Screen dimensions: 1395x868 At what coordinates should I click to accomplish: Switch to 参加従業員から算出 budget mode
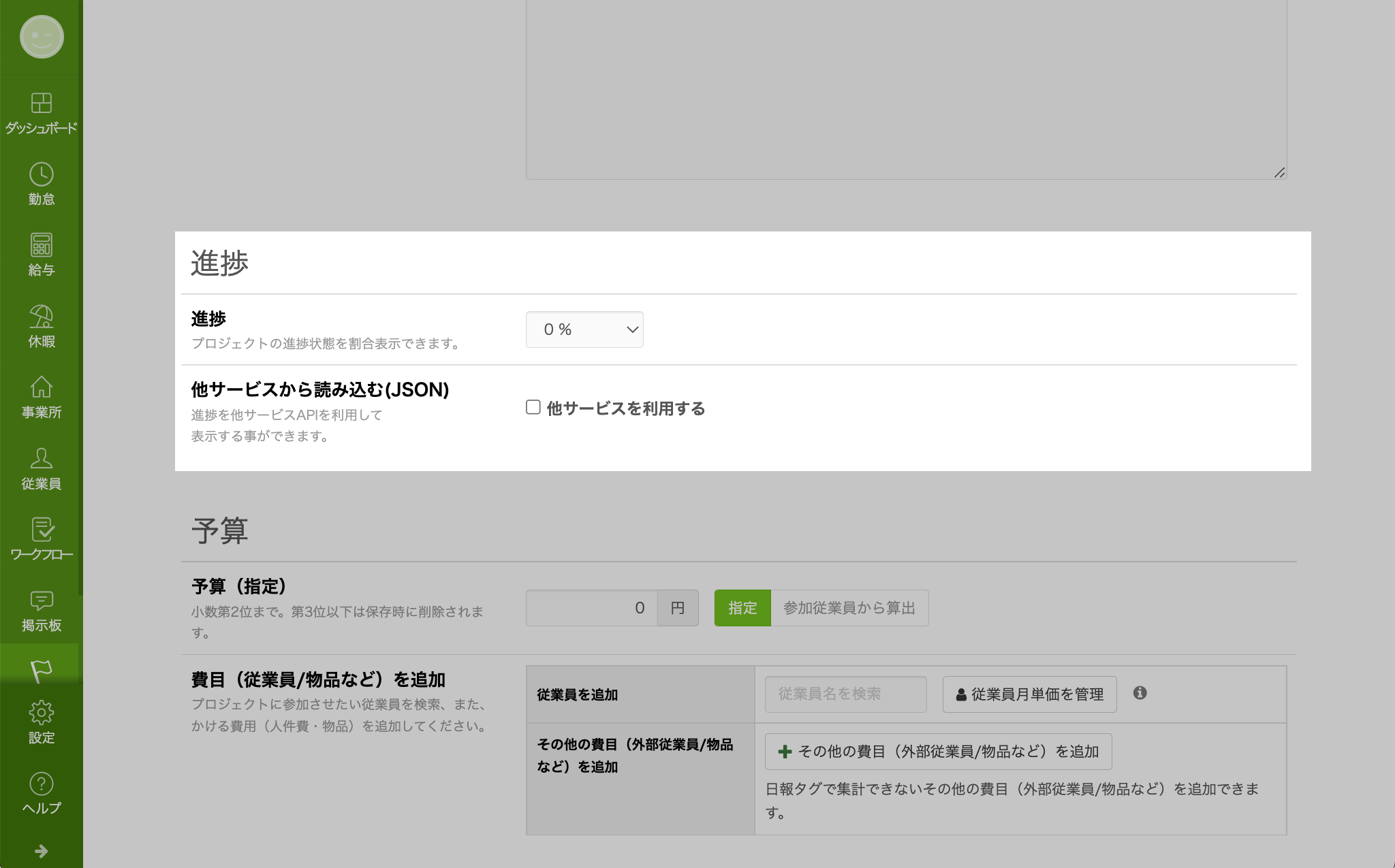(x=849, y=608)
